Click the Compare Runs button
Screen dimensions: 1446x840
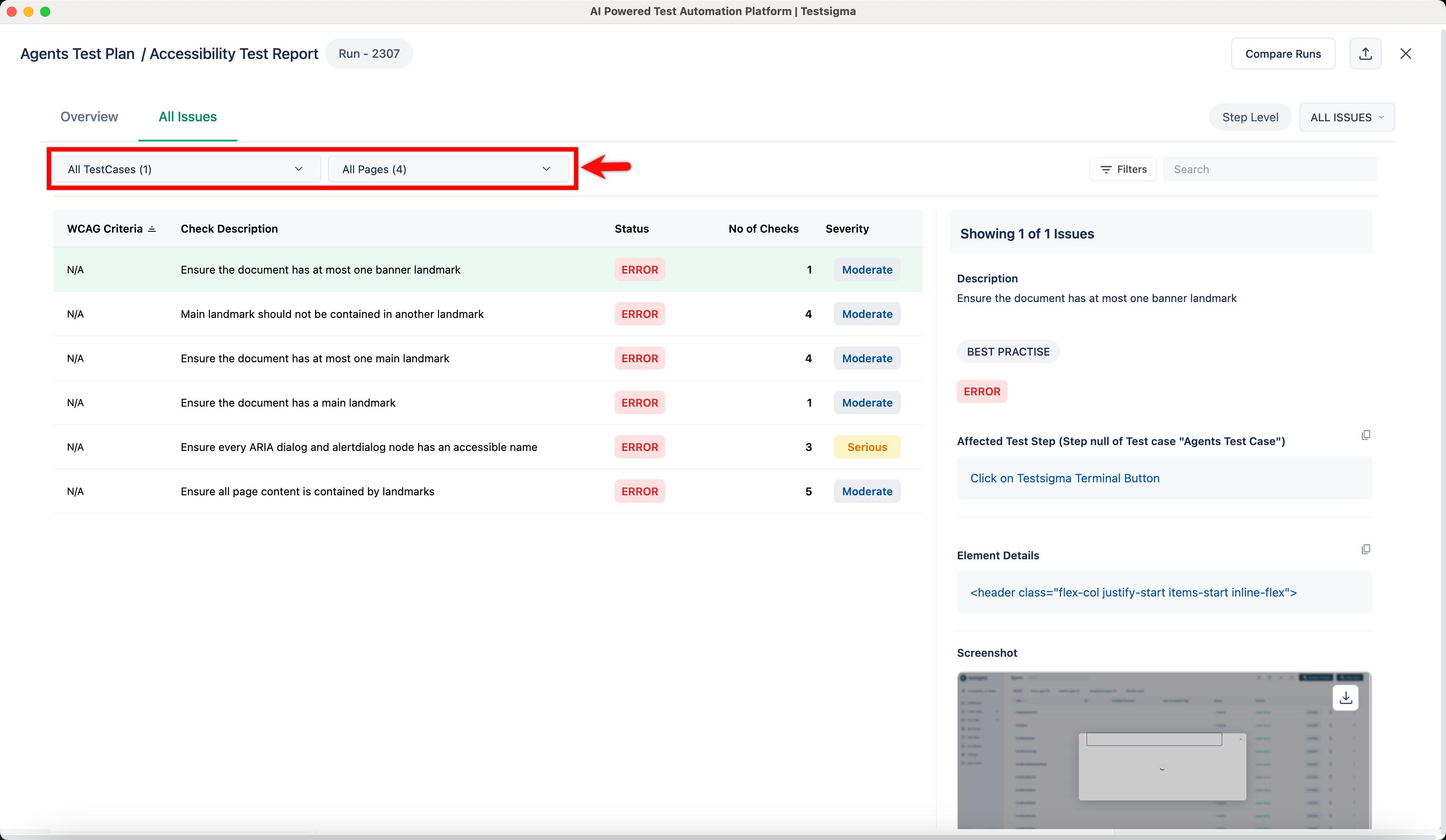pyautogui.click(x=1283, y=54)
